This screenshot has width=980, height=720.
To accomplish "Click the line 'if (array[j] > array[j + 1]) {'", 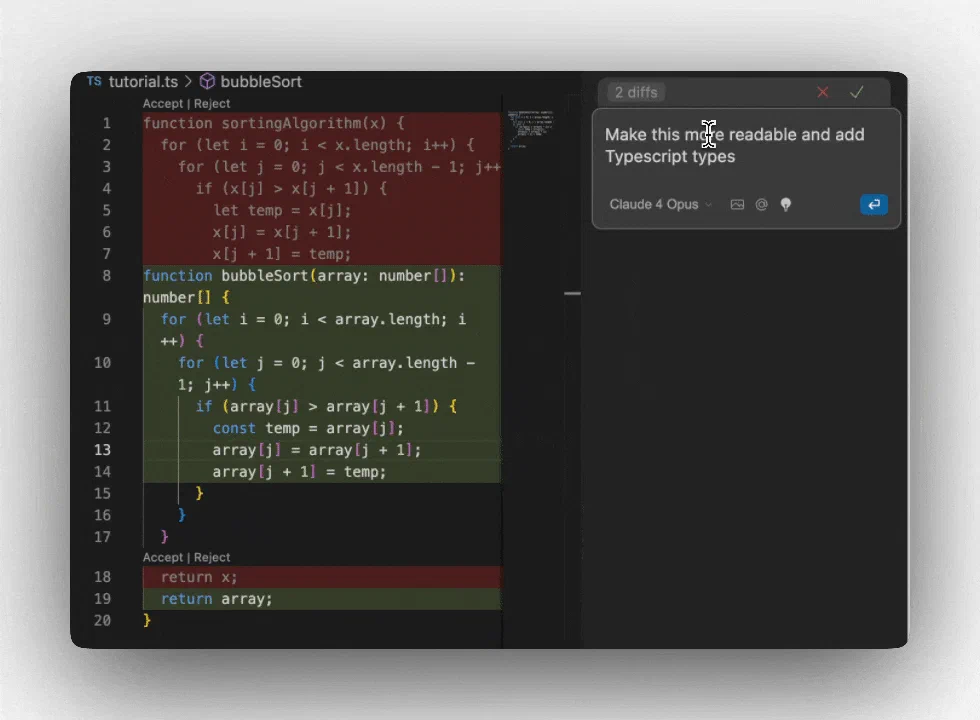I will 326,406.
